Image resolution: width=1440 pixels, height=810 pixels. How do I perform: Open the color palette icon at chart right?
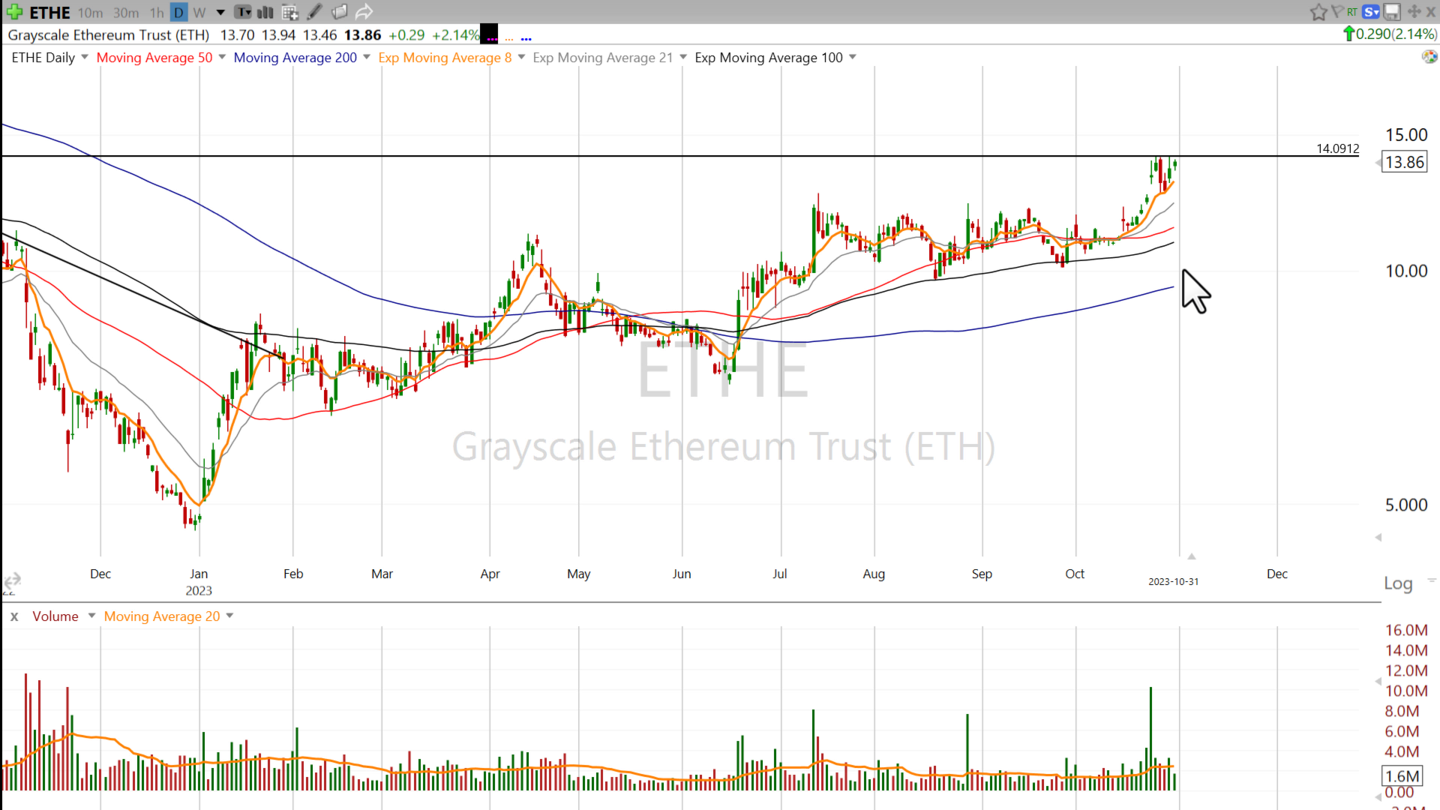pos(1430,56)
